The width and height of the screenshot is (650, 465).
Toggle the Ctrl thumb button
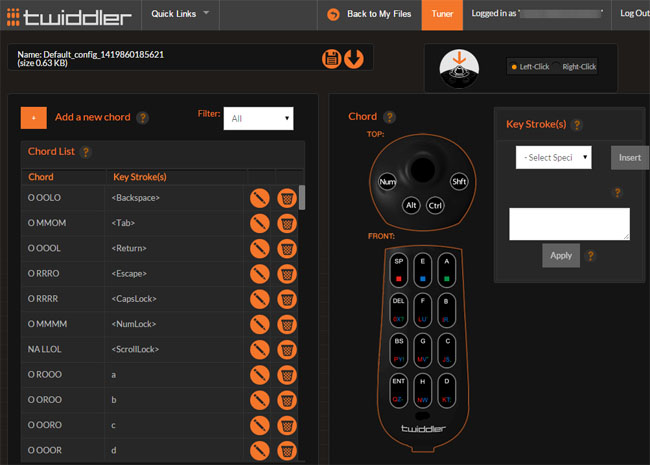(435, 206)
